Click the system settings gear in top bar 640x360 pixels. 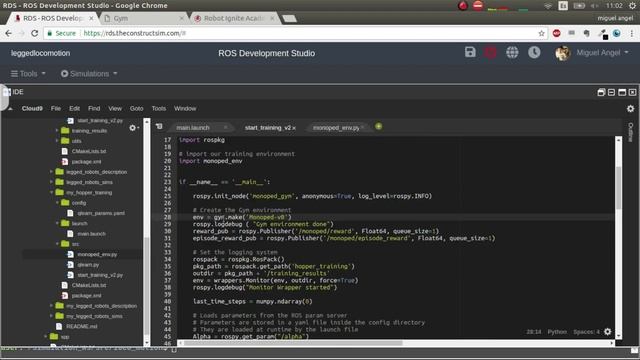[632, 6]
